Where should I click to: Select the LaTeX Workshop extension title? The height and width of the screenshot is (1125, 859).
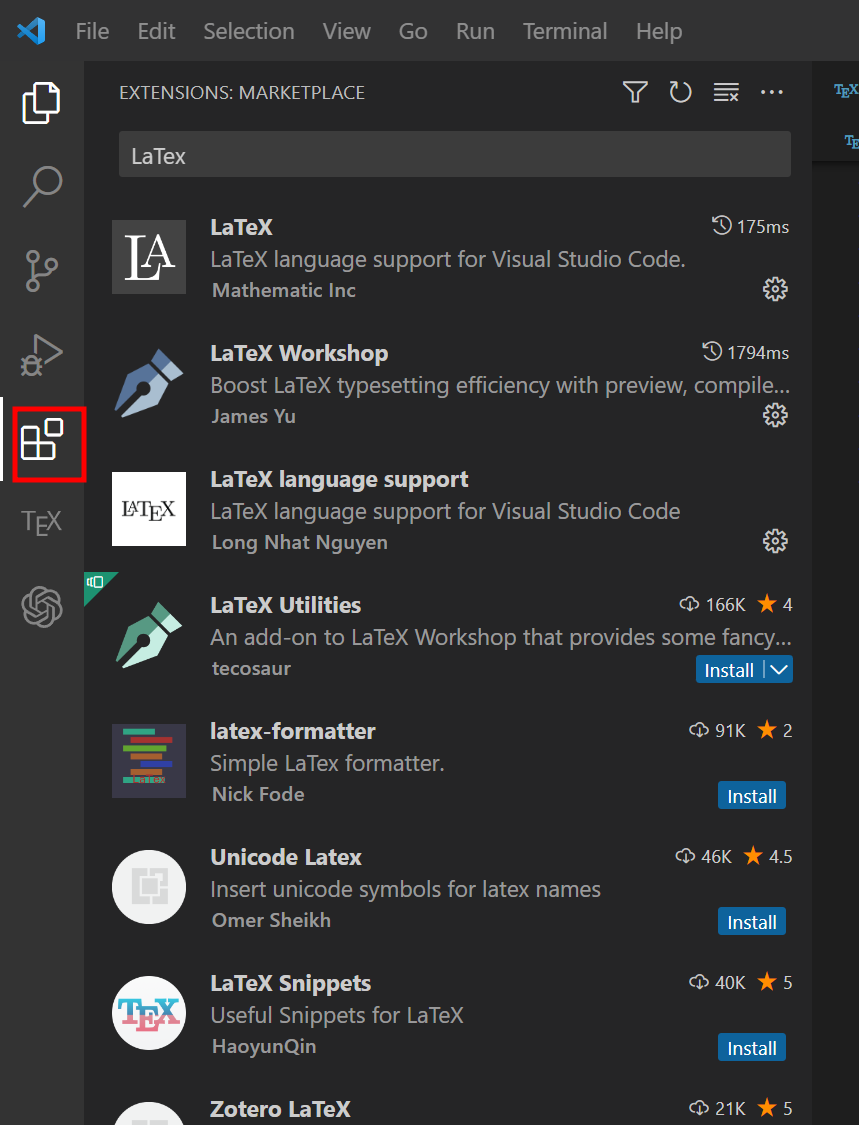(299, 353)
